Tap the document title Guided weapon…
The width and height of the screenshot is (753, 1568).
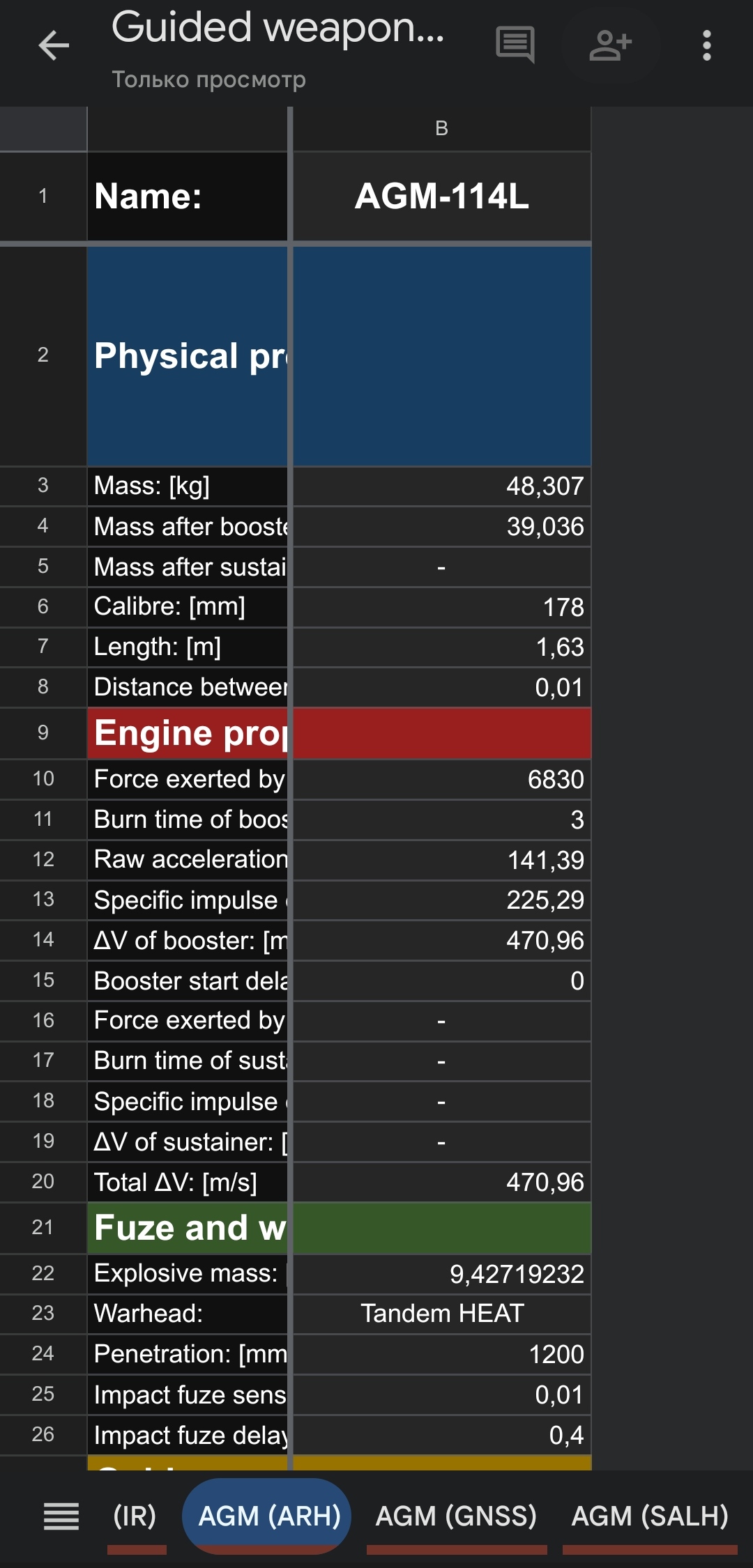(277, 28)
